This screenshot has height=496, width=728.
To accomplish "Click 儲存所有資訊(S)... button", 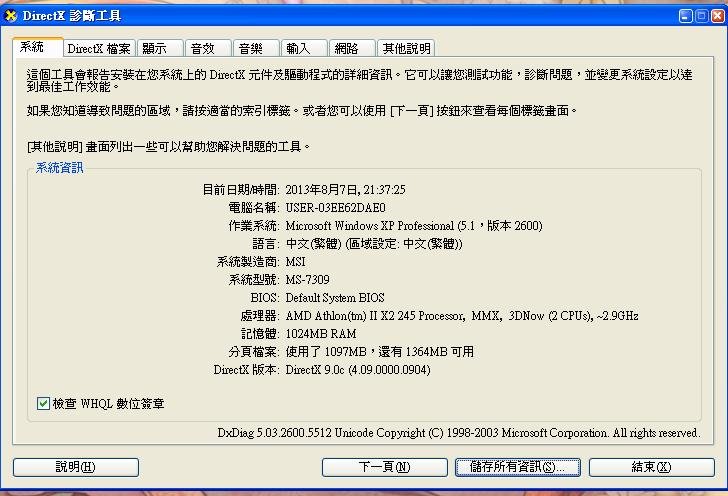I will point(518,467).
